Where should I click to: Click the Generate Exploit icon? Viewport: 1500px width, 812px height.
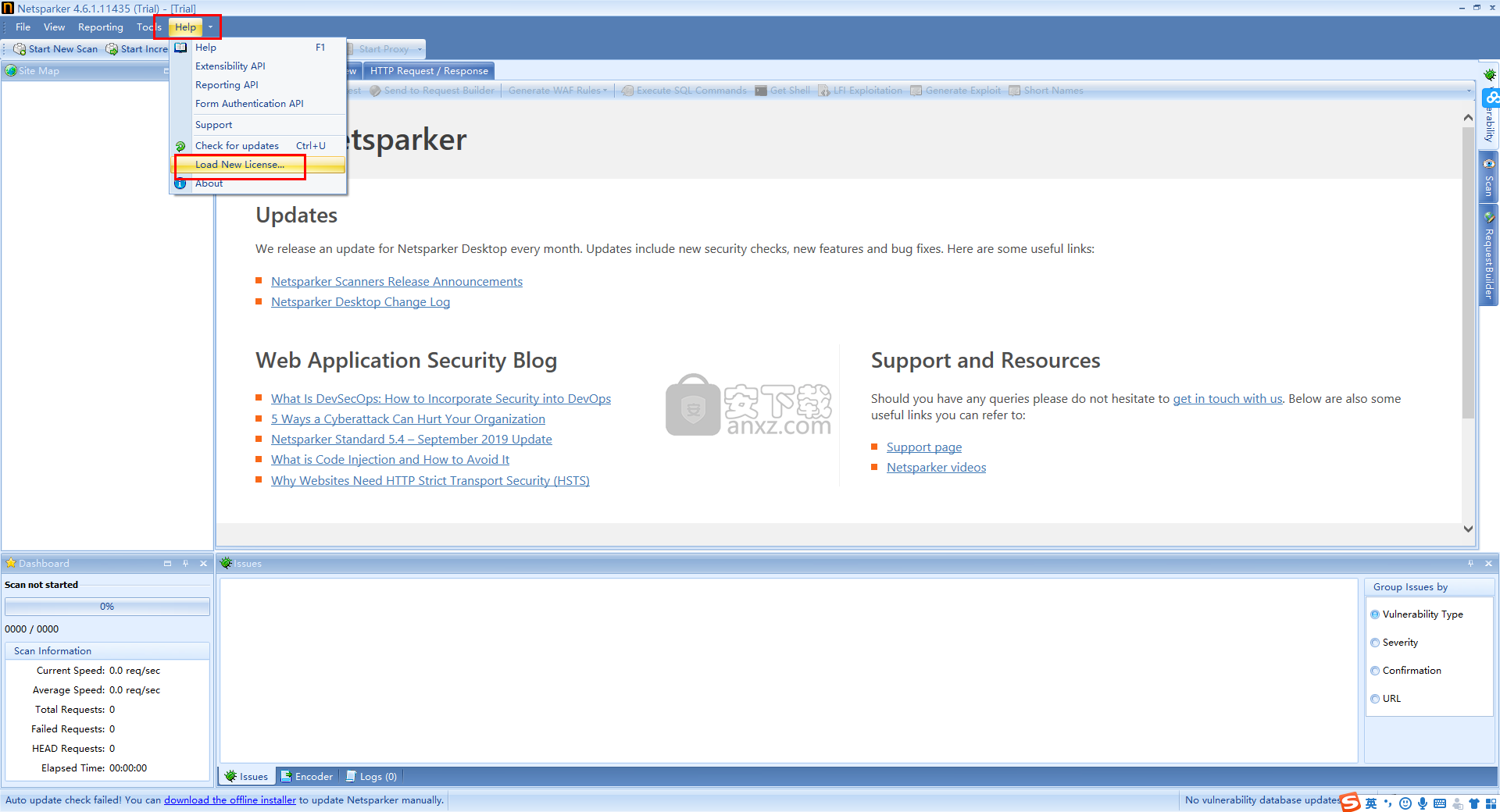(x=916, y=91)
